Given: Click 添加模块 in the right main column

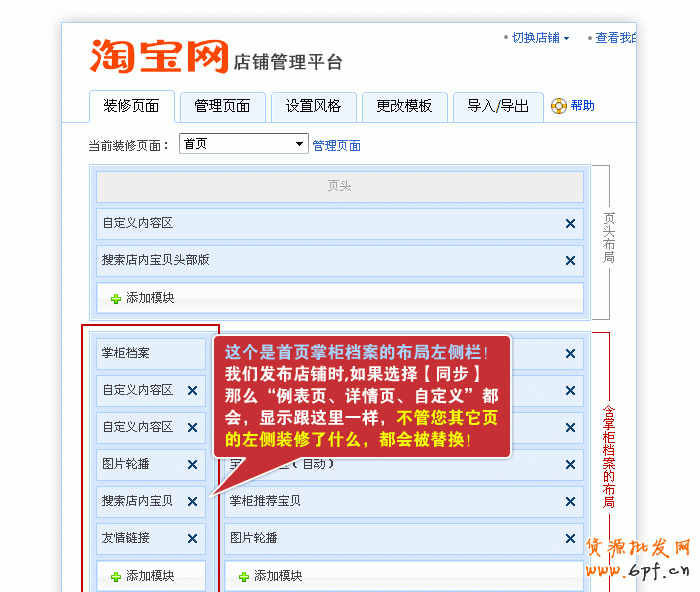Looking at the screenshot, I should (x=270, y=576).
